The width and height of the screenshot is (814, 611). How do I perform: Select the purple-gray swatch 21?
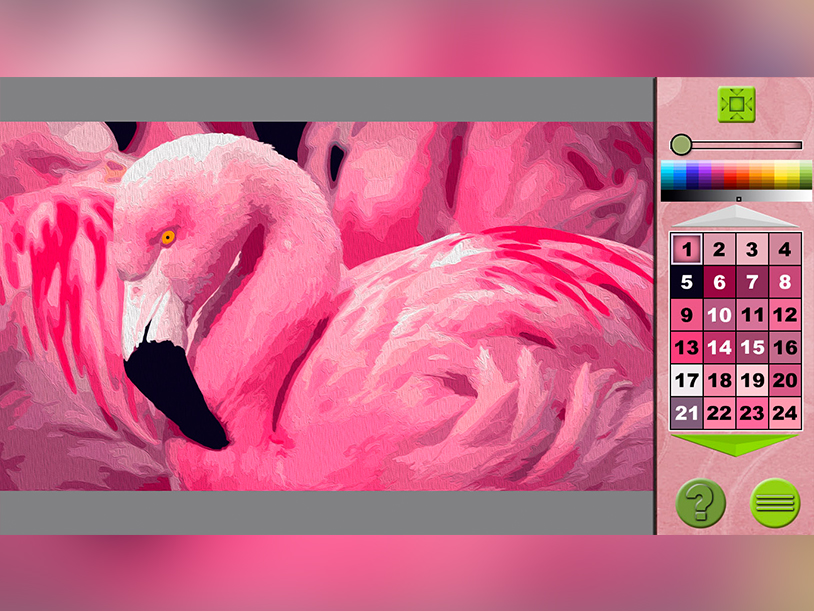coord(686,413)
